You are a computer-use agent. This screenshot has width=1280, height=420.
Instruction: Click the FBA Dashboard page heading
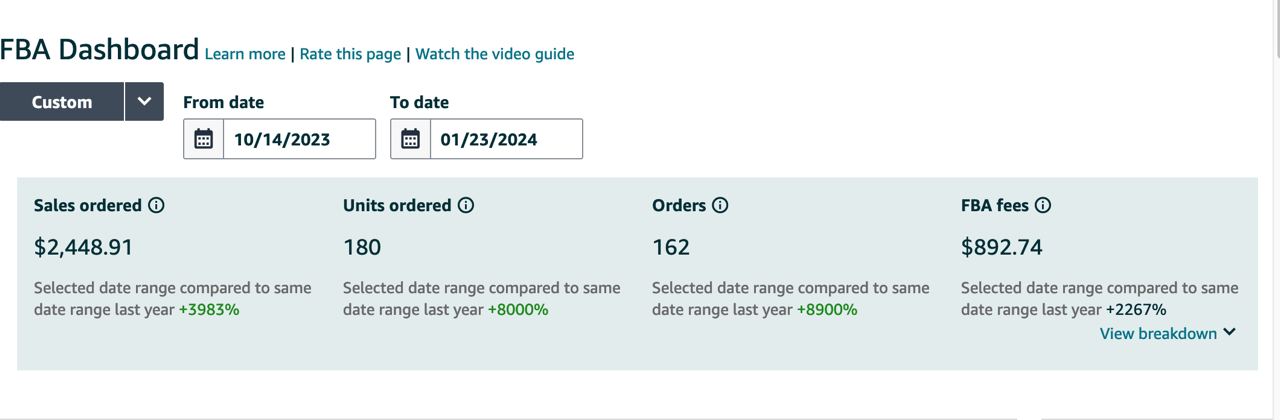(99, 49)
